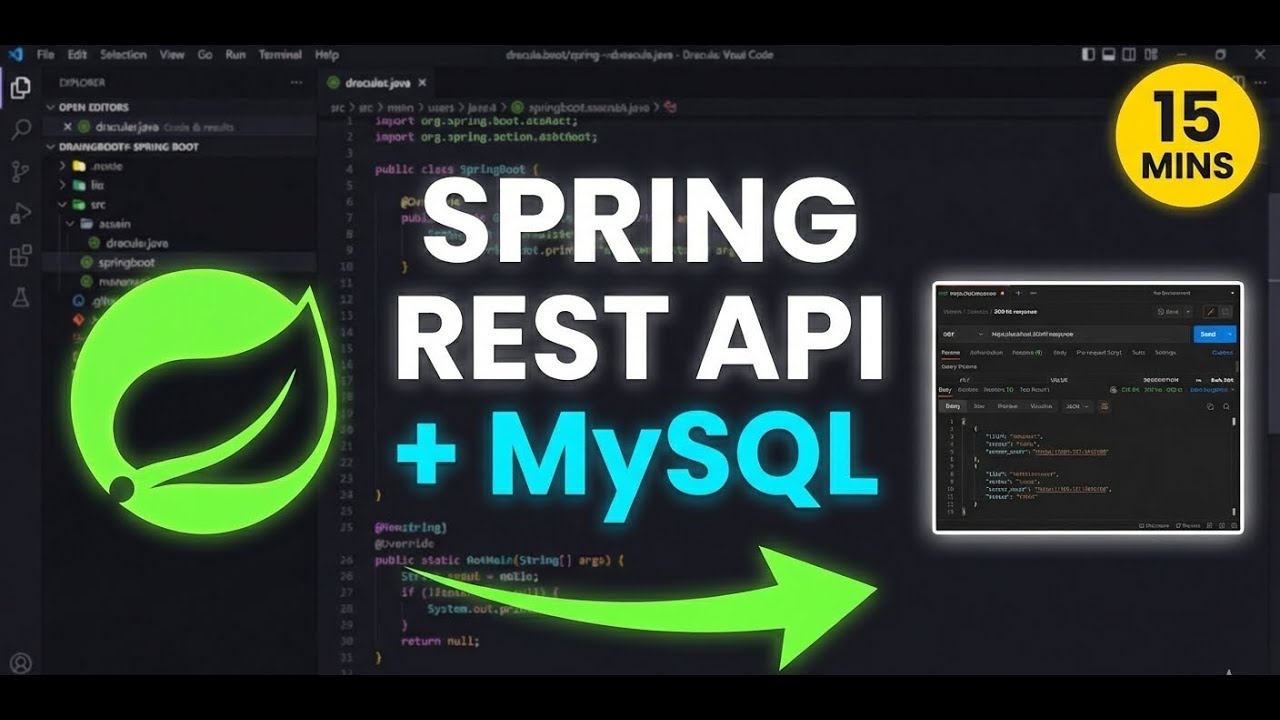Open the Search view icon

point(20,130)
